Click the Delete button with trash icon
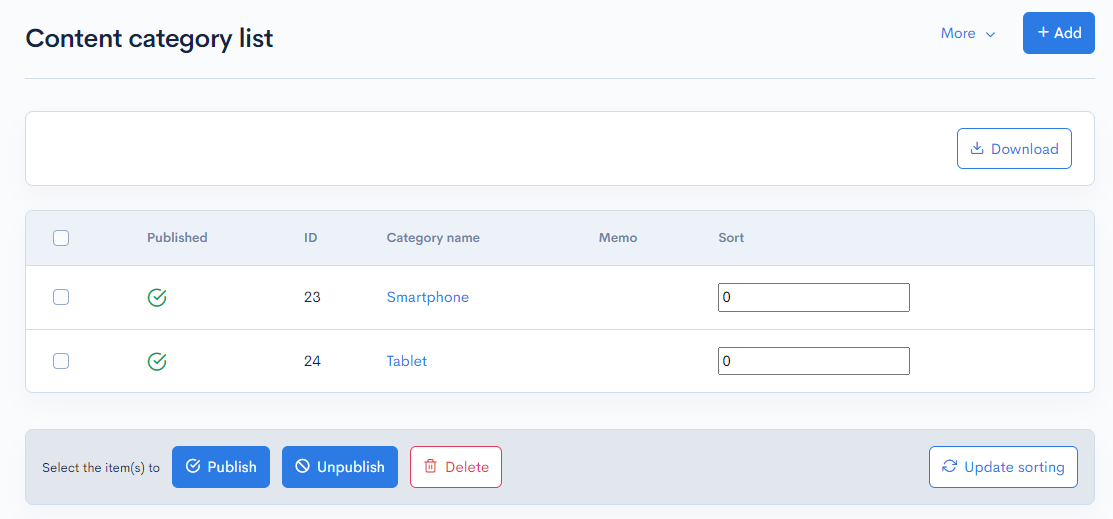1113x519 pixels. click(x=456, y=467)
